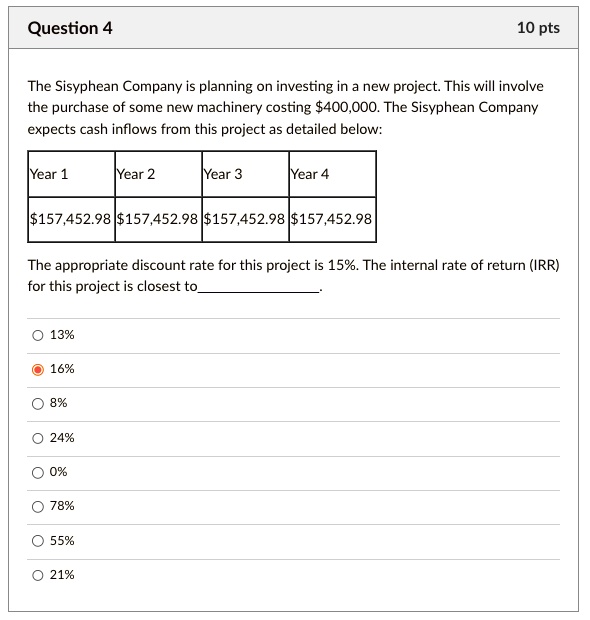
Task: Click the Year 1 table header cell
Action: tap(72, 174)
